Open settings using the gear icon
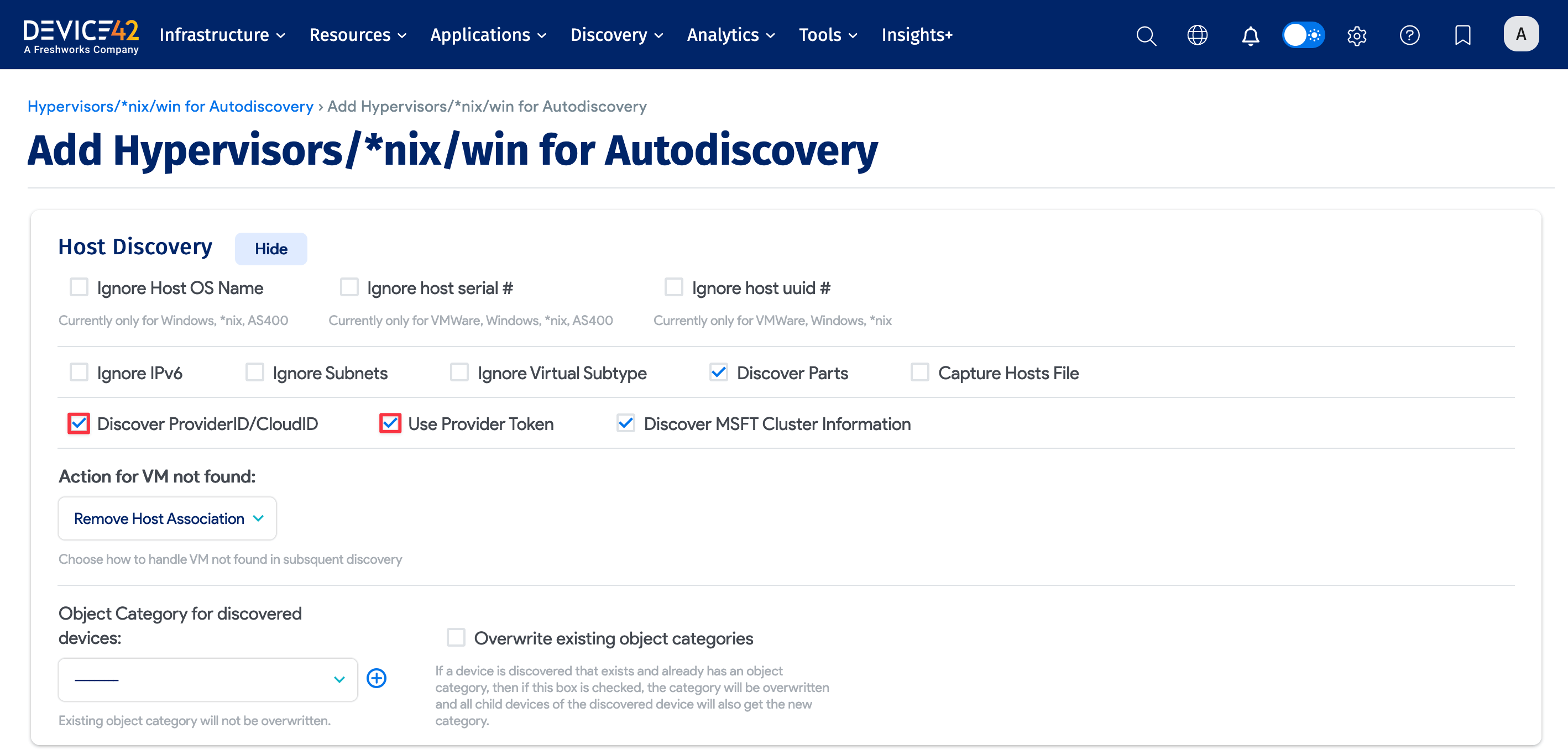 tap(1356, 35)
